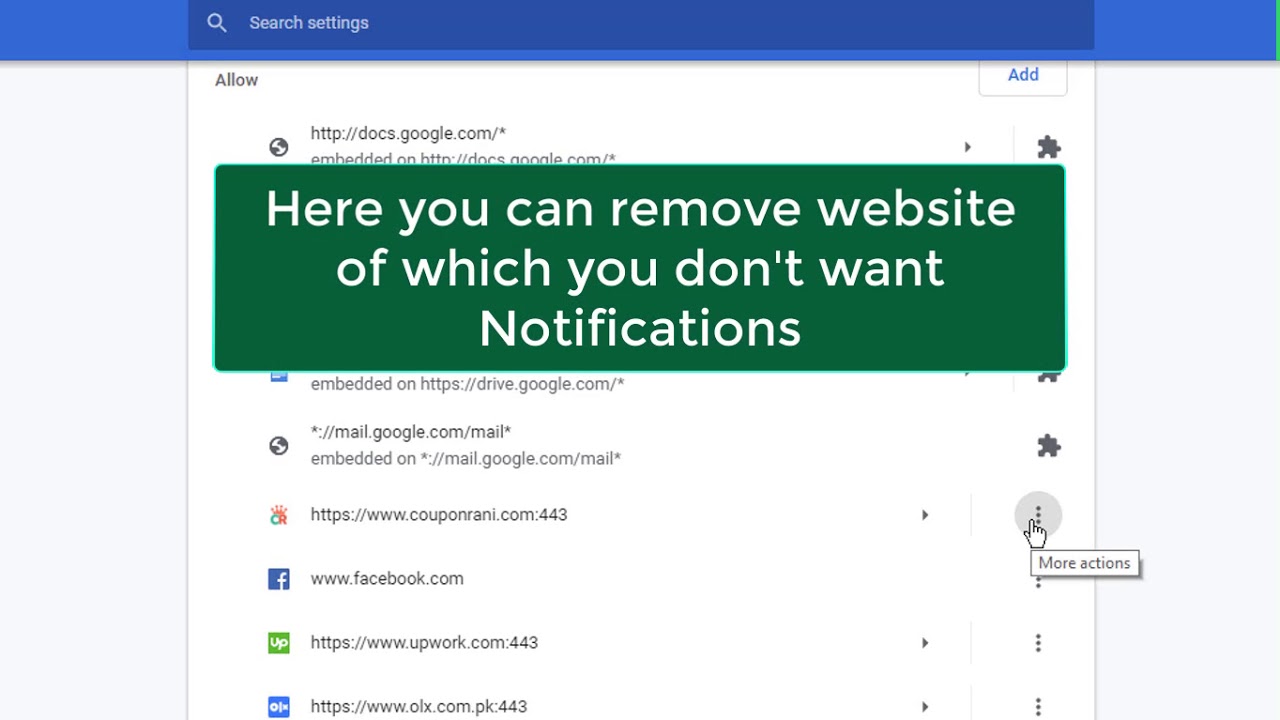Screen dimensions: 1280x720
Task: Expand couponrani.com site details arrow
Action: click(925, 515)
